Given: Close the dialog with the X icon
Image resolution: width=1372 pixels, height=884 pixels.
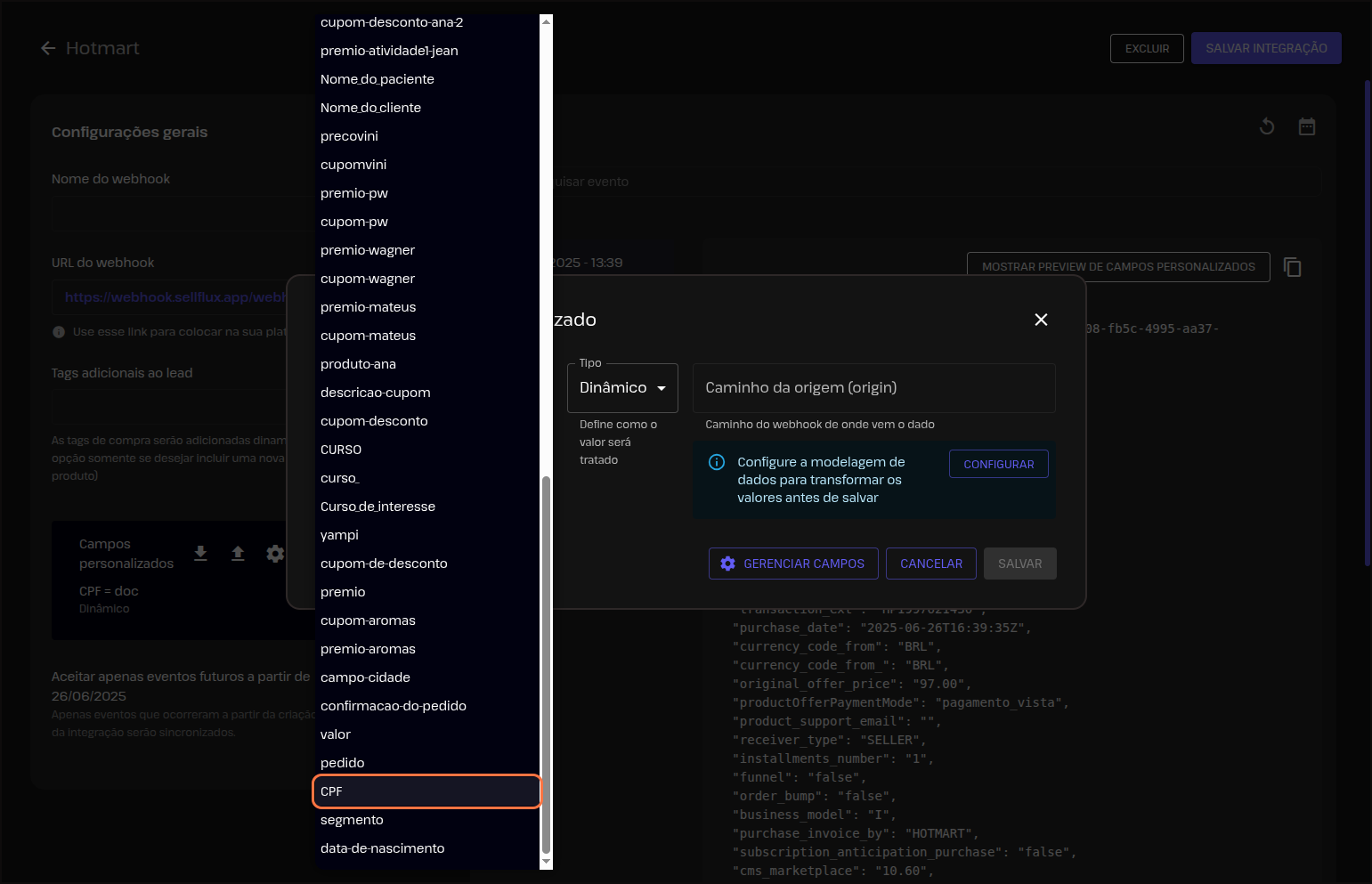Looking at the screenshot, I should [1041, 320].
